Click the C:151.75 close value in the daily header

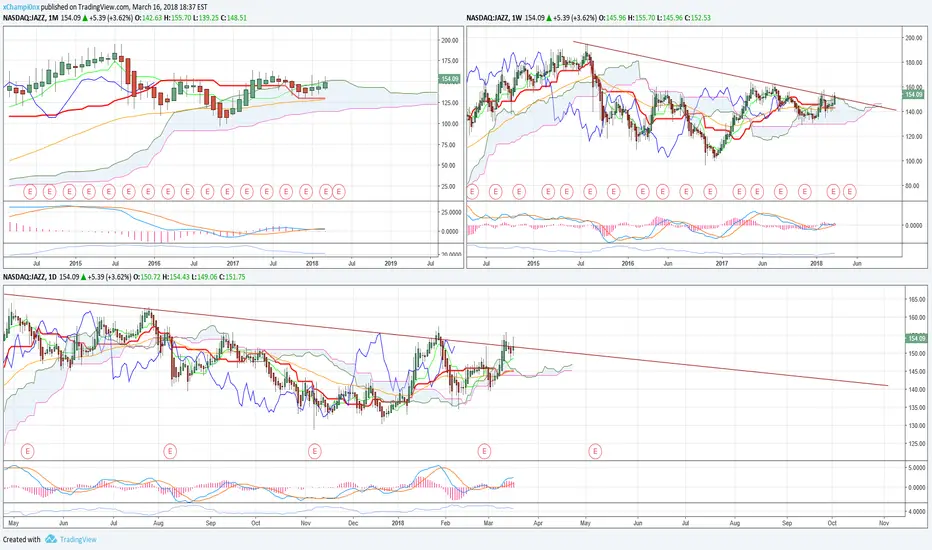(x=232, y=277)
